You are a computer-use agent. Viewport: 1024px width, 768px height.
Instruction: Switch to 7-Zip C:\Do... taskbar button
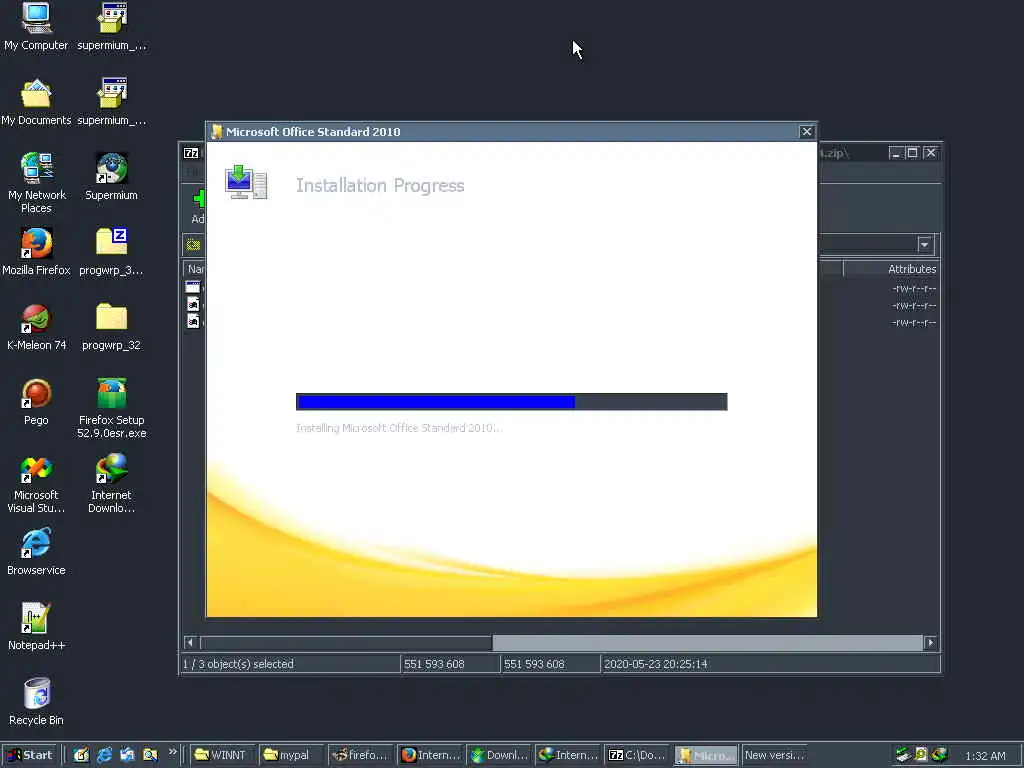click(x=637, y=755)
